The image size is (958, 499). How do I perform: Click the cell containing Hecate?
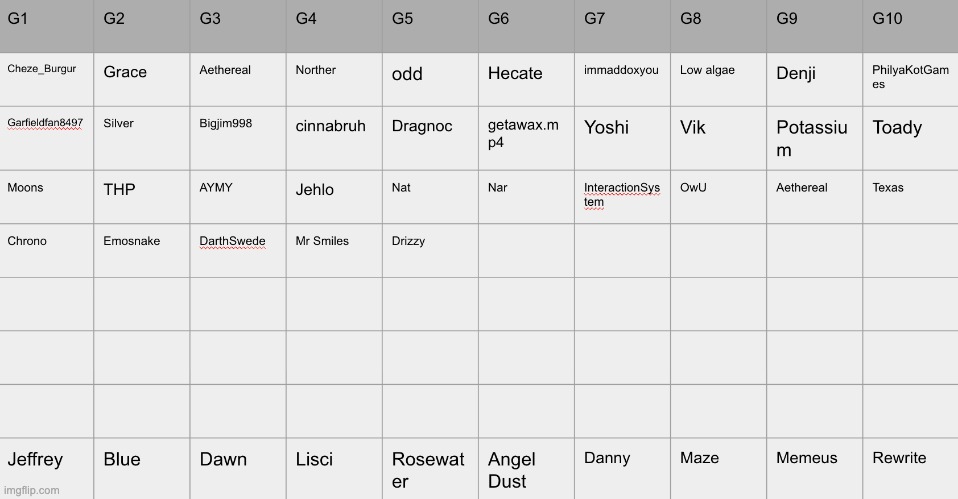[x=526, y=79]
